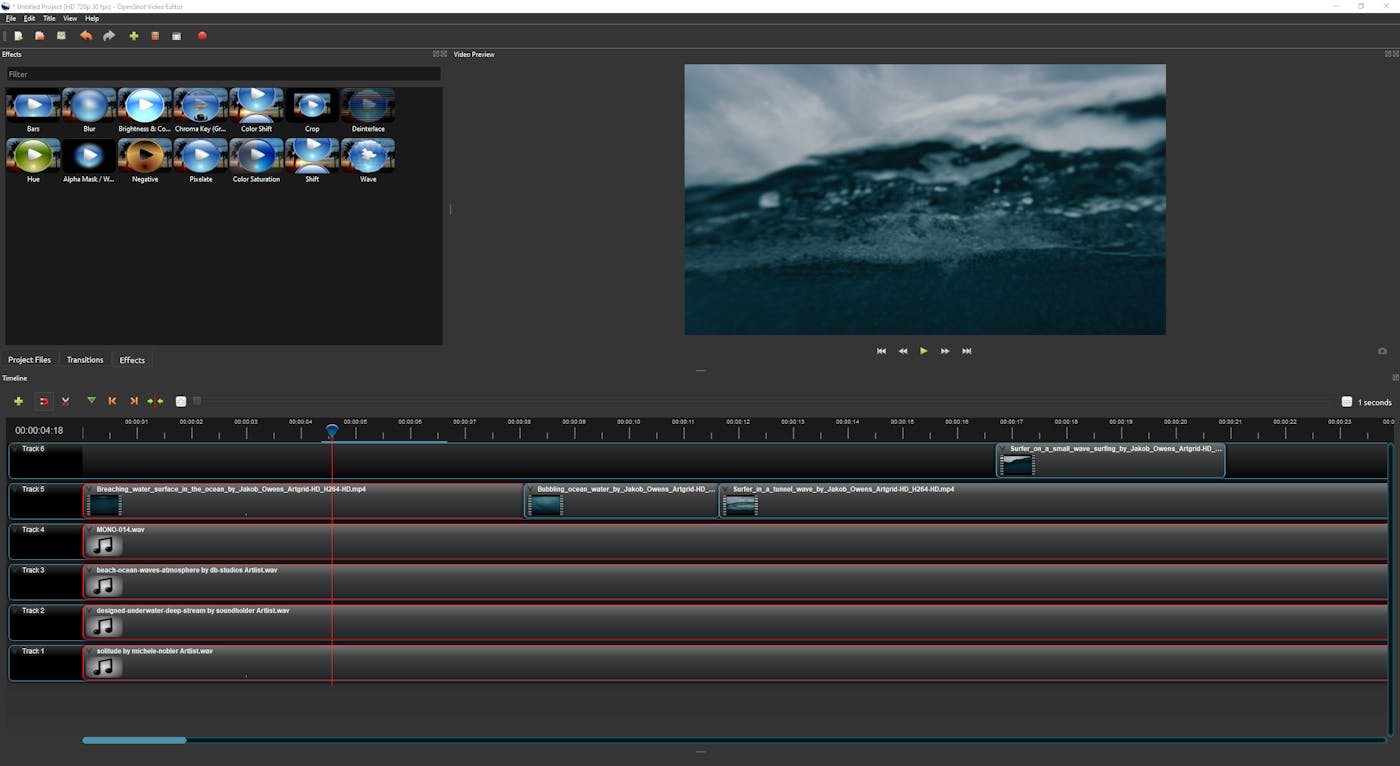Screen dimensions: 1400x766
Task: Click the Save Project toolbar icon
Action: [x=61, y=36]
